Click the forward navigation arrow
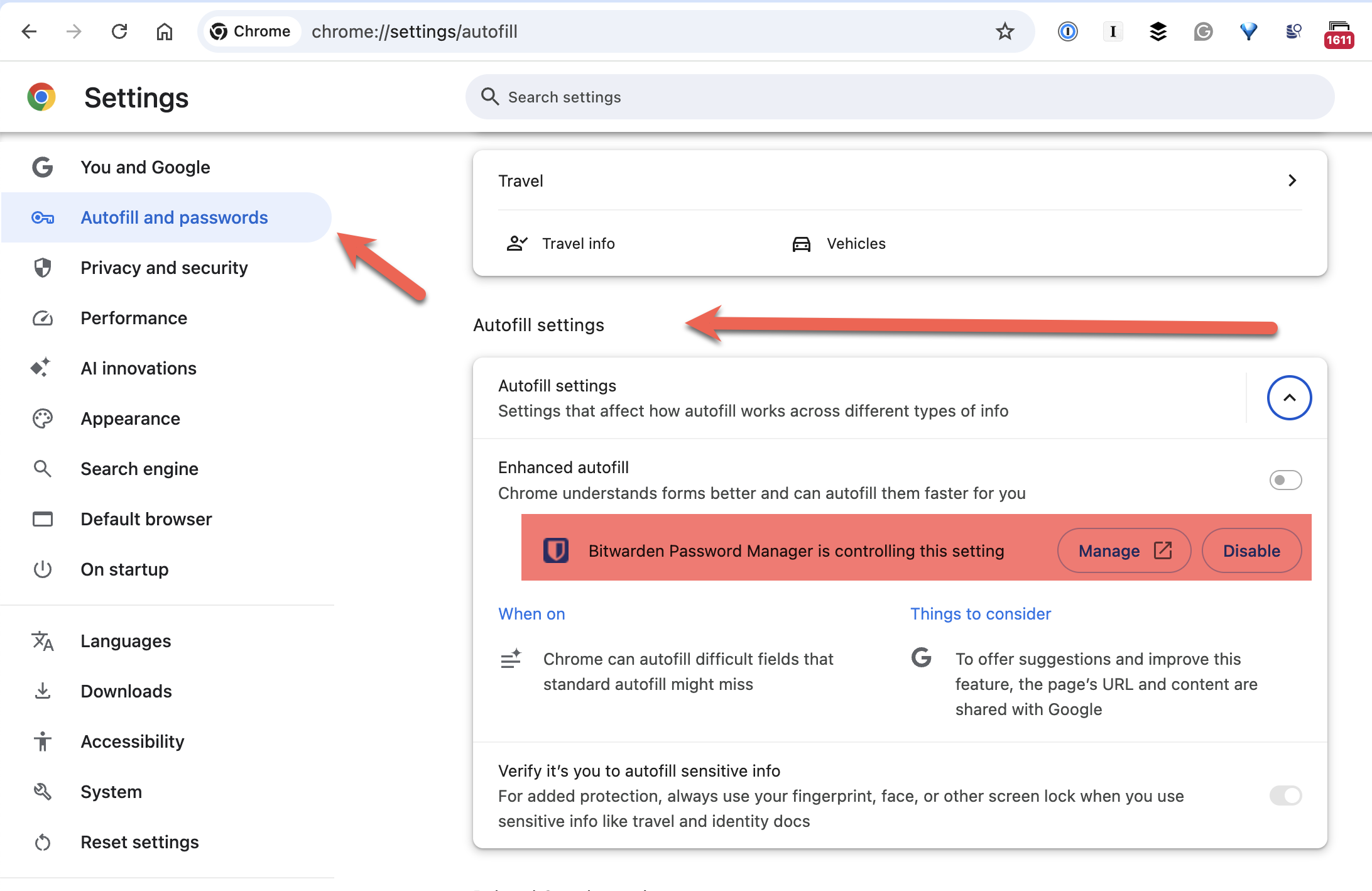Image resolution: width=1372 pixels, height=891 pixels. tap(74, 31)
